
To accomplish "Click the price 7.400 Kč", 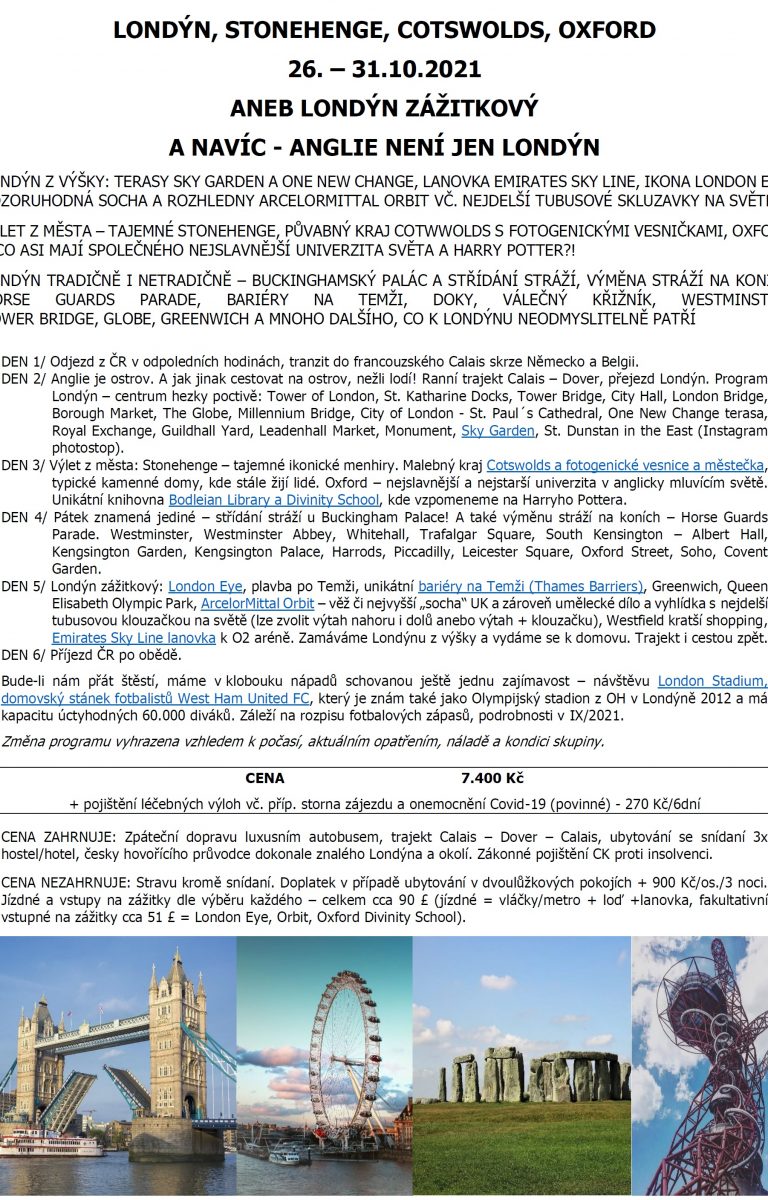I will pos(492,778).
